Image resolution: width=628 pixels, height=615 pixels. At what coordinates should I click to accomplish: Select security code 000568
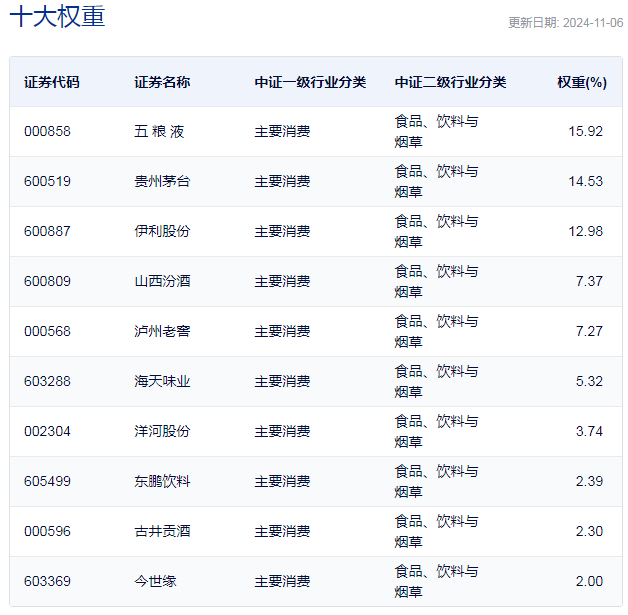point(47,332)
